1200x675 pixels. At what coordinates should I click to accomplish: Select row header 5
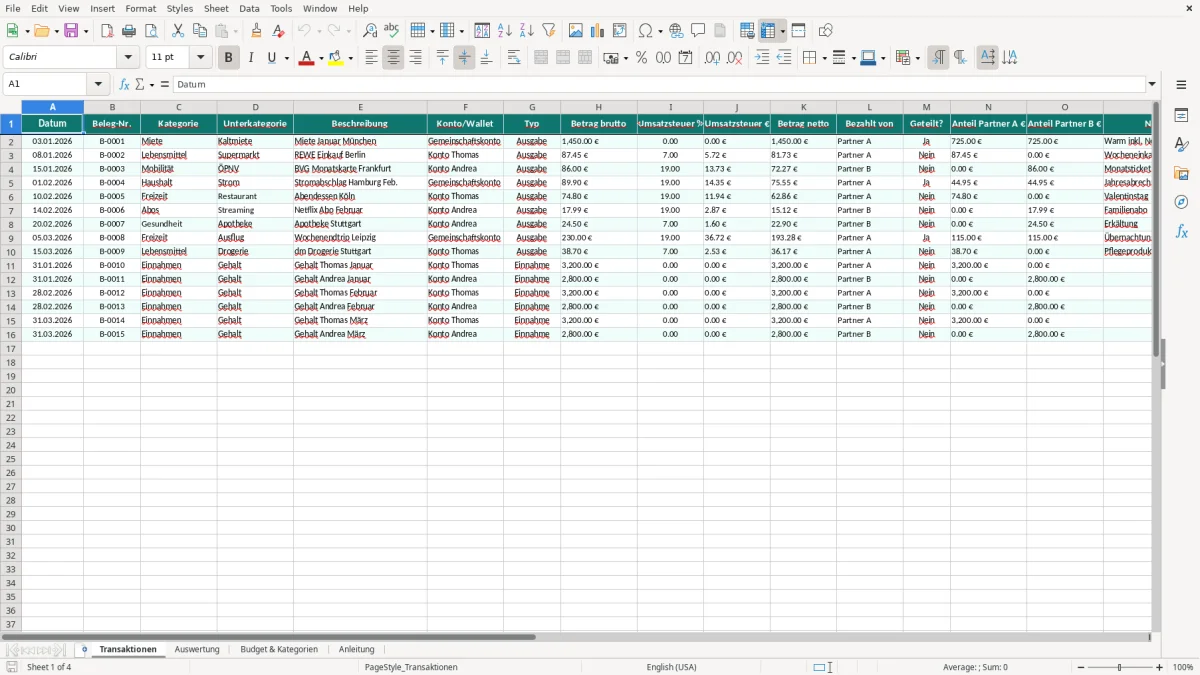click(11, 183)
